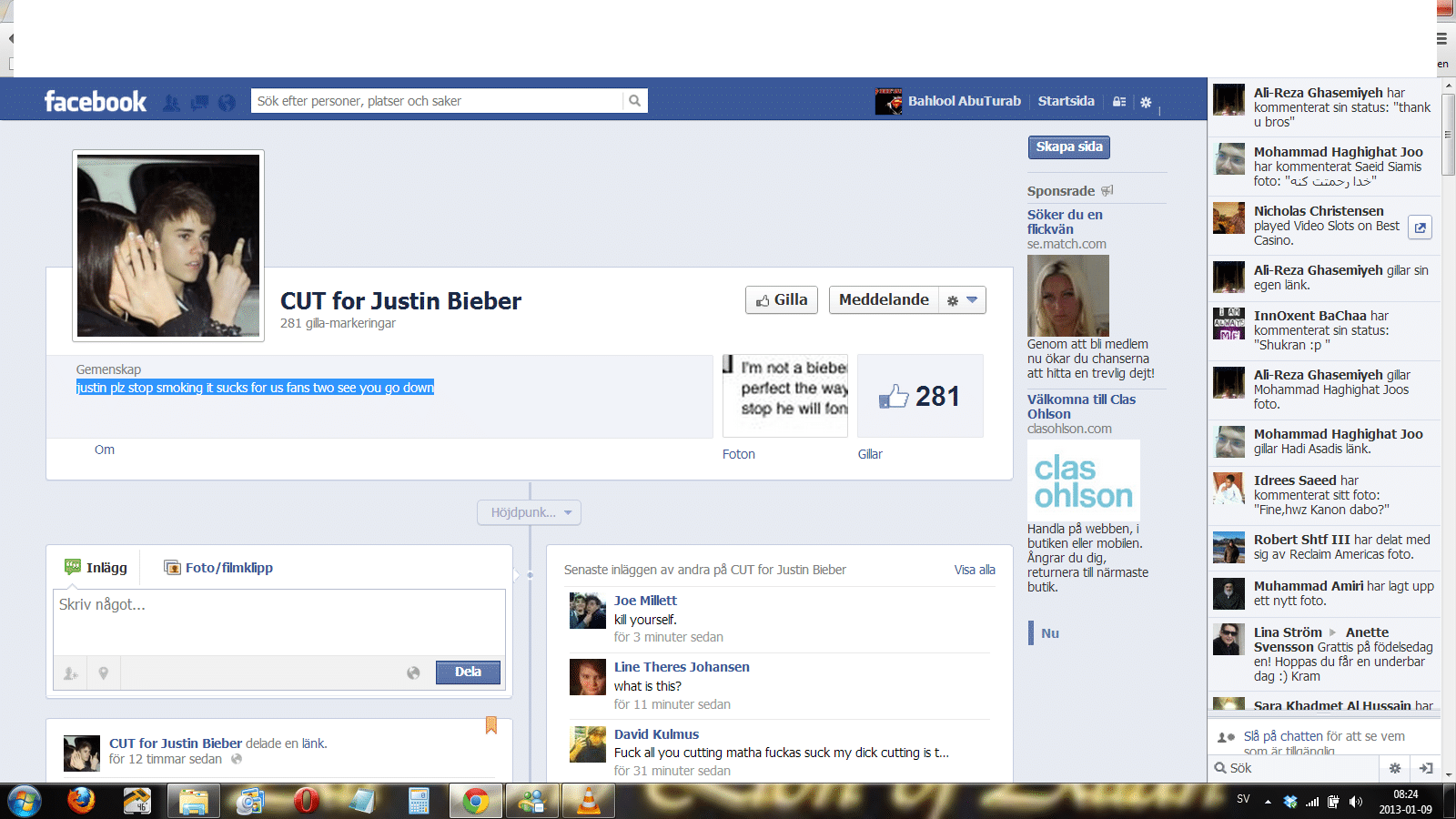Click Nu timeline marker

[1050, 633]
